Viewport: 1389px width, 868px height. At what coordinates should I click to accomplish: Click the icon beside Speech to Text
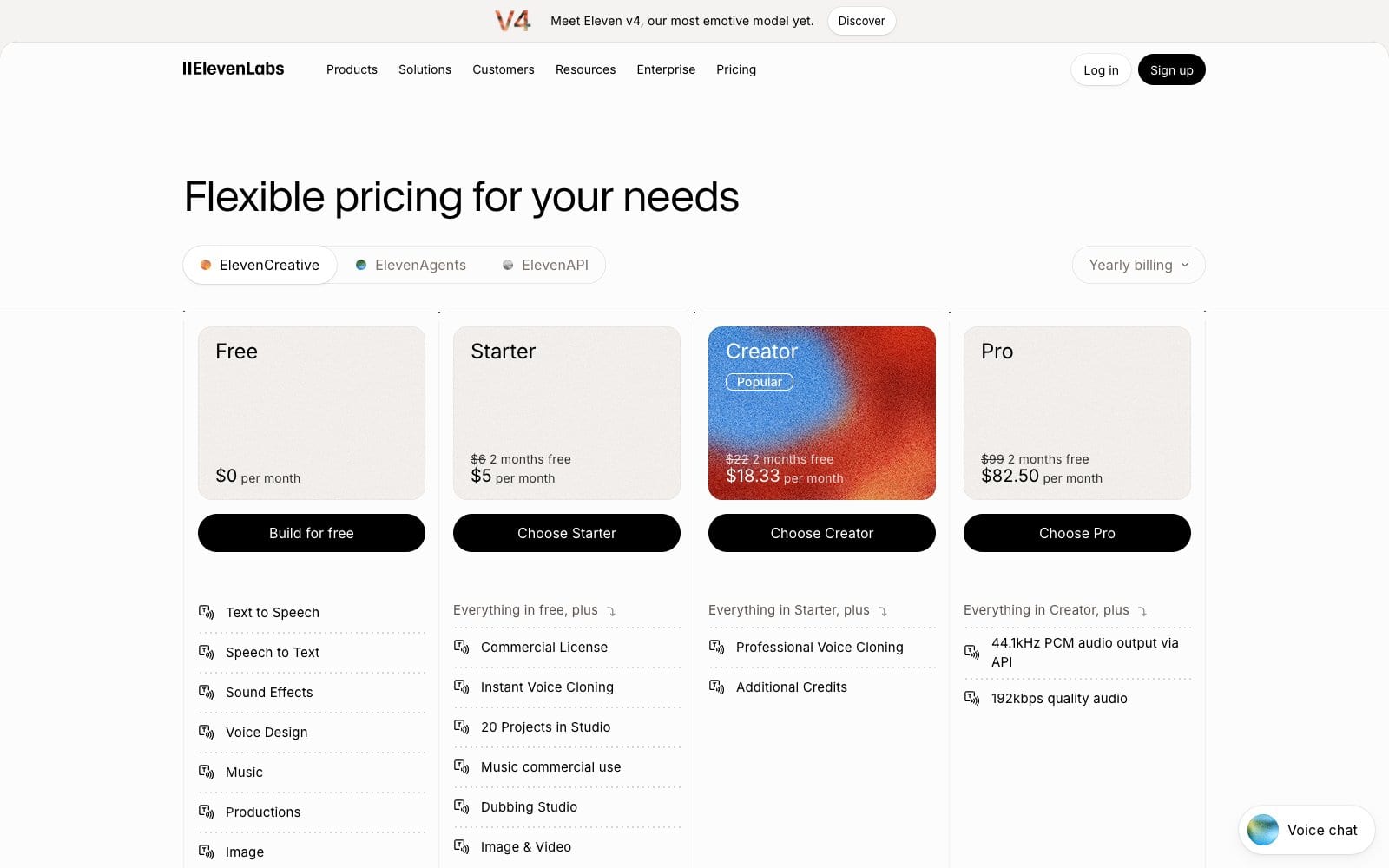click(x=206, y=652)
